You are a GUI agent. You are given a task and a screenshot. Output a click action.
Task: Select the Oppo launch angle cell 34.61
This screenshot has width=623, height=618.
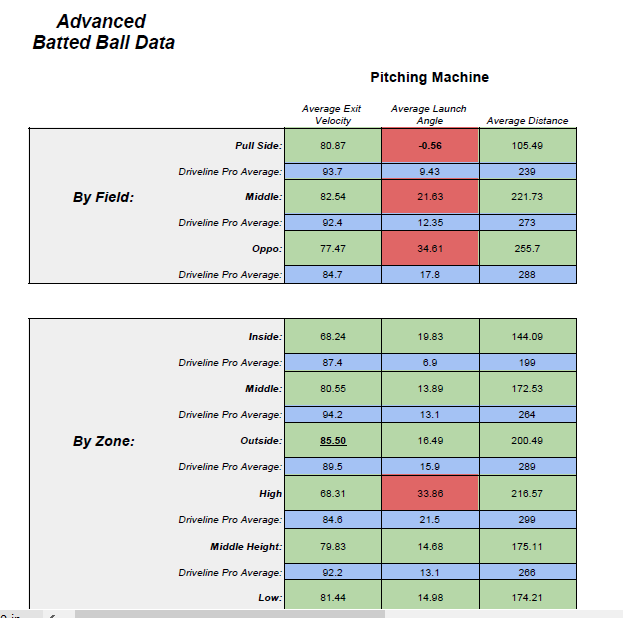click(x=430, y=248)
